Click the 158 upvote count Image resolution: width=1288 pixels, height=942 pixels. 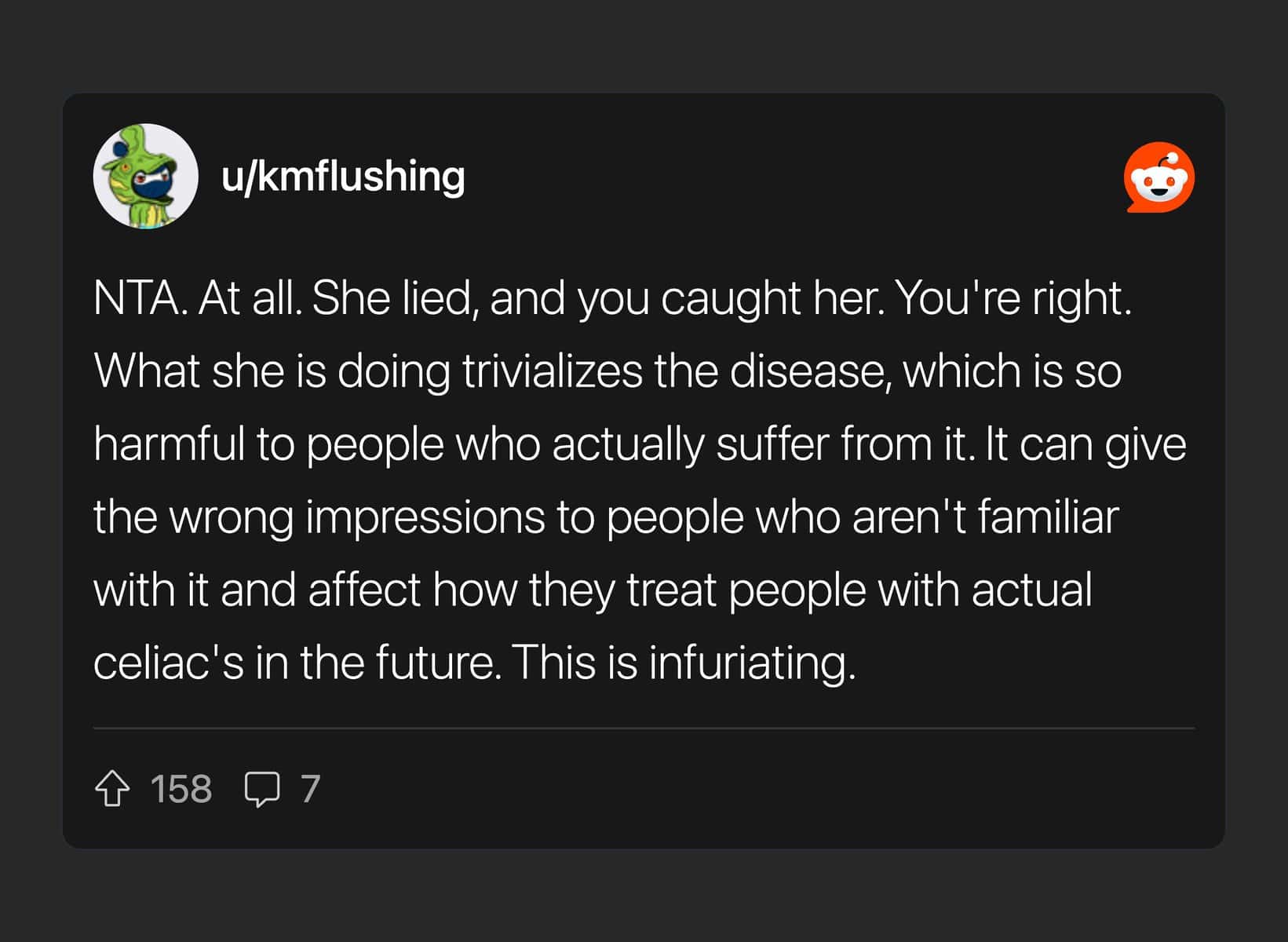click(181, 789)
